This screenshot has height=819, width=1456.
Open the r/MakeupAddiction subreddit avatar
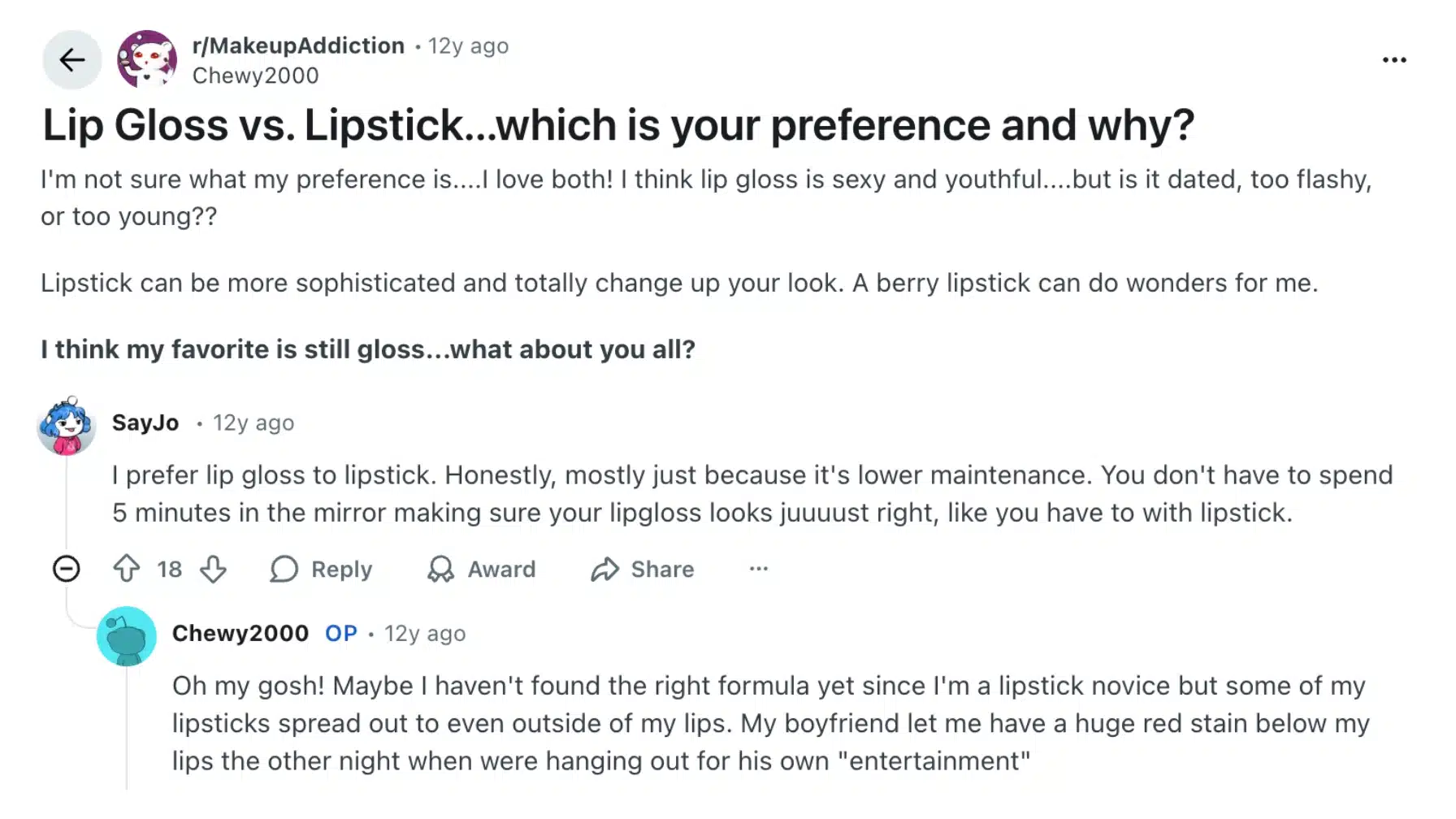pos(148,59)
